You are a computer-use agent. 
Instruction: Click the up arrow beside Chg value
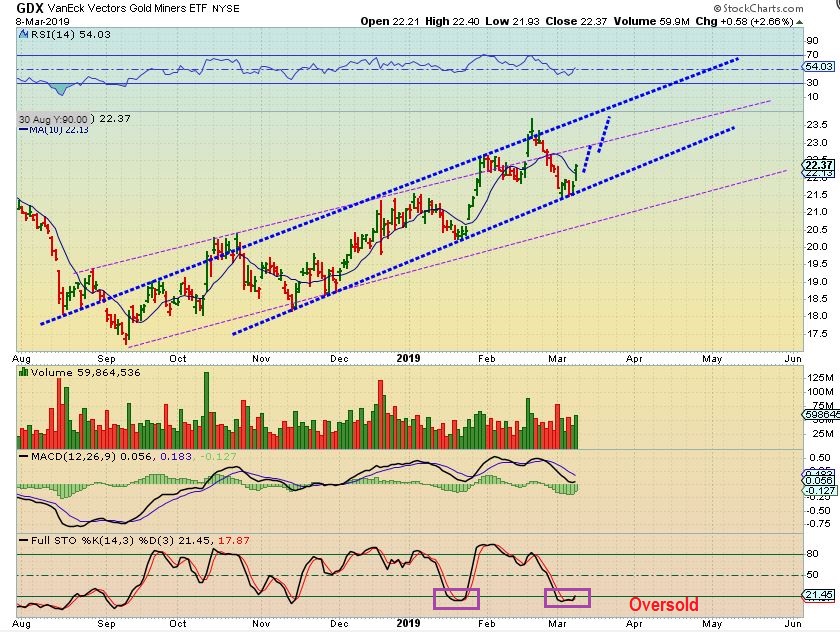coord(800,22)
